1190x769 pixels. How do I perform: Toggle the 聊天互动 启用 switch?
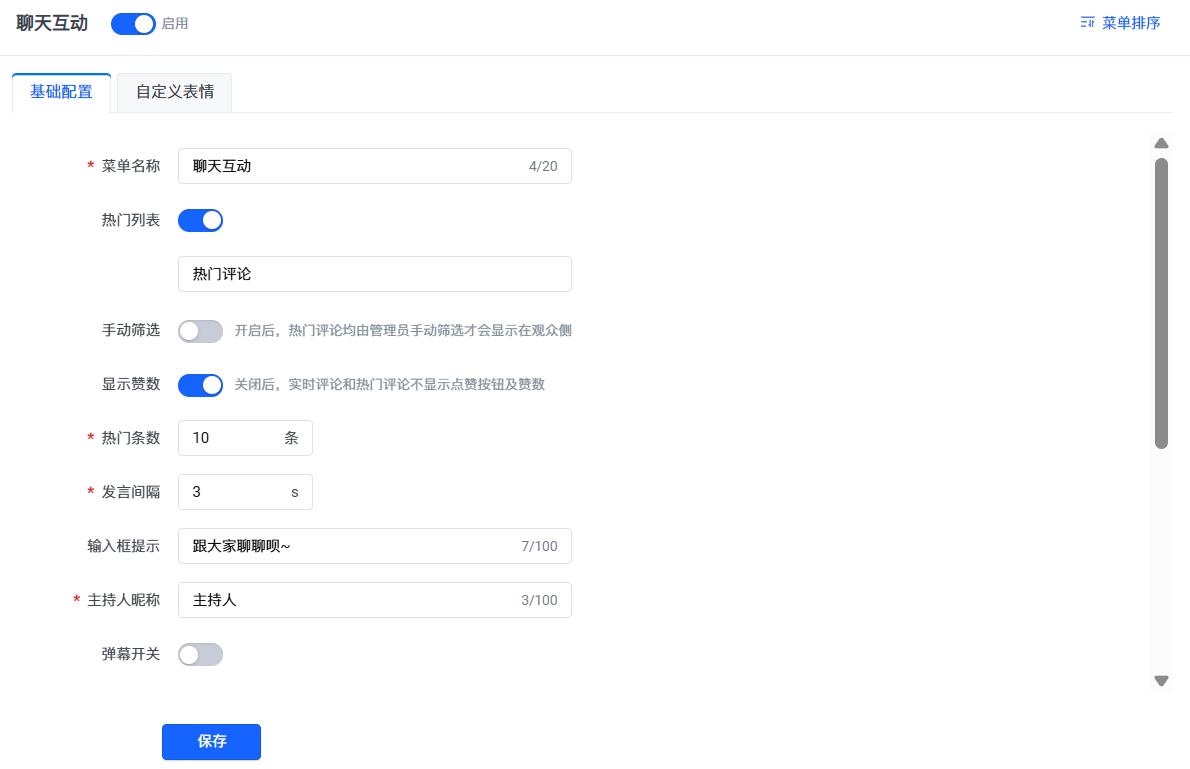(x=133, y=24)
